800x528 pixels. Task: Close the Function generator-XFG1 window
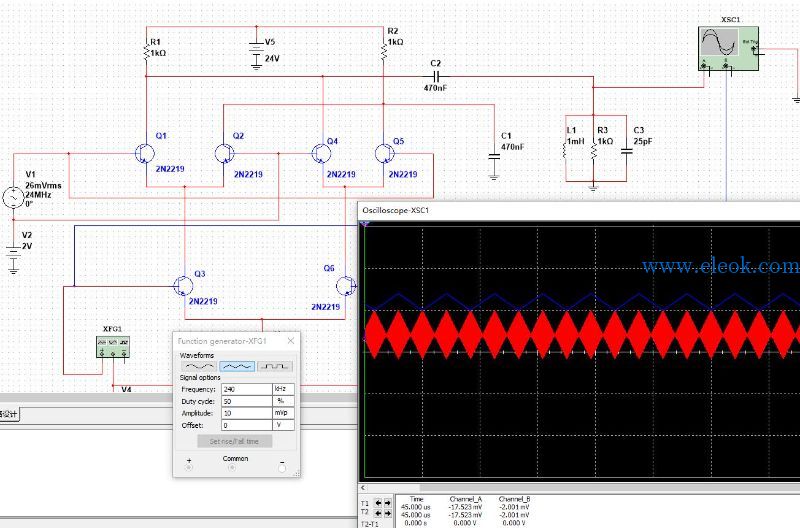pyautogui.click(x=291, y=341)
